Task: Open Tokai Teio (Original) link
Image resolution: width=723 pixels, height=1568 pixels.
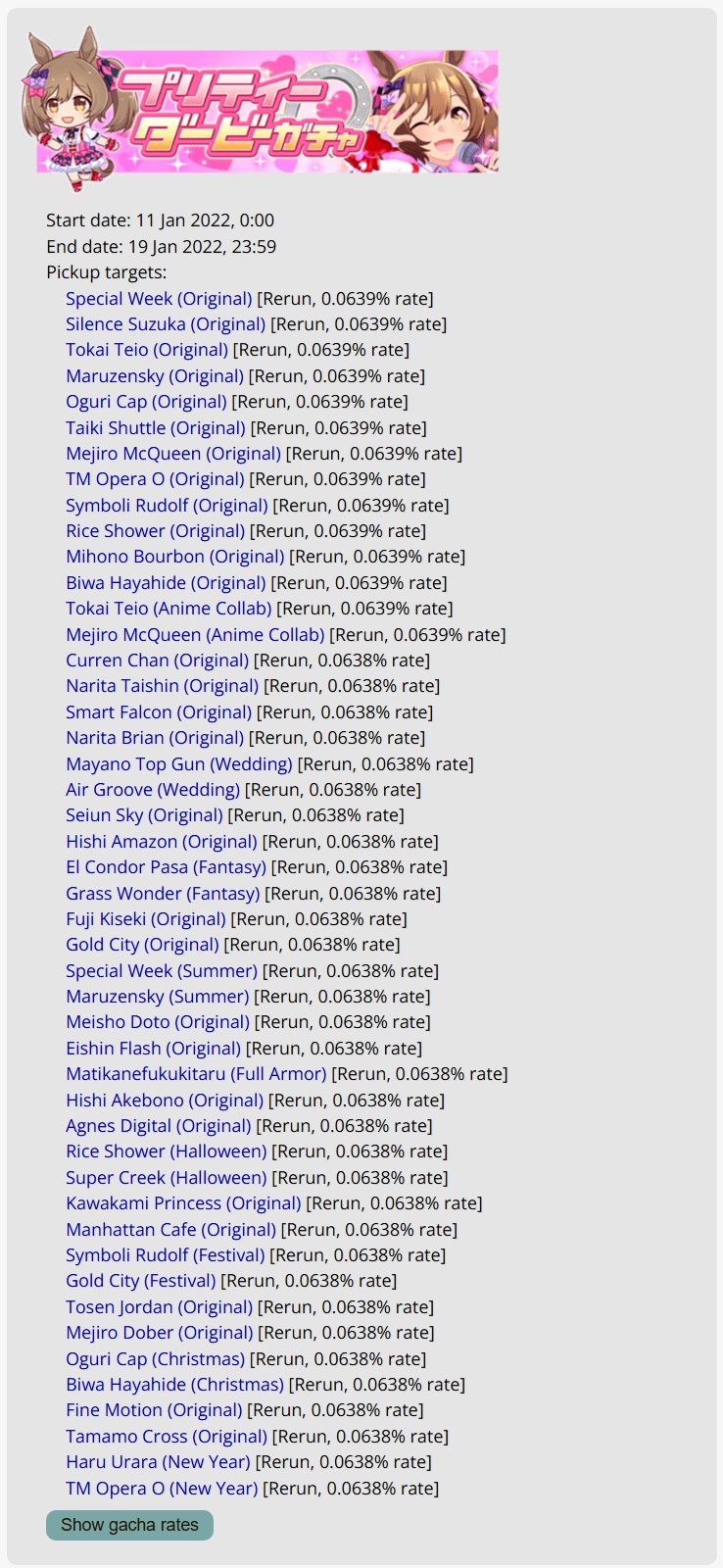Action: [147, 350]
